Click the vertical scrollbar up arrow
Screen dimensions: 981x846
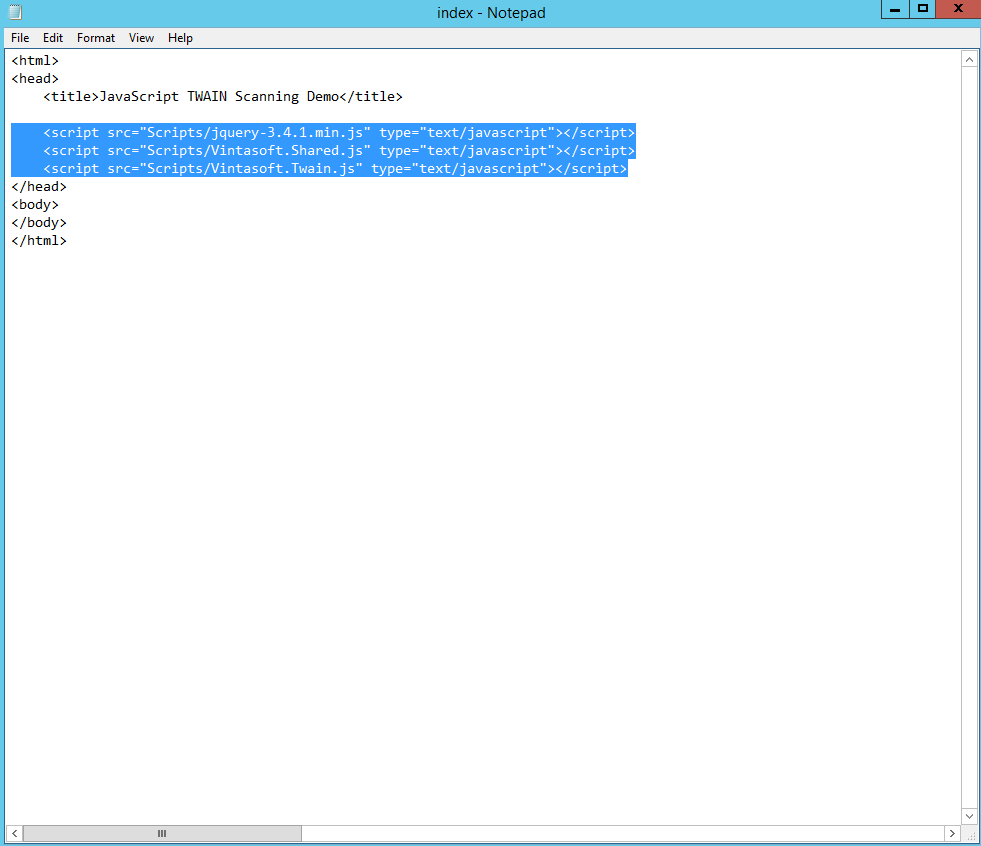point(968,60)
